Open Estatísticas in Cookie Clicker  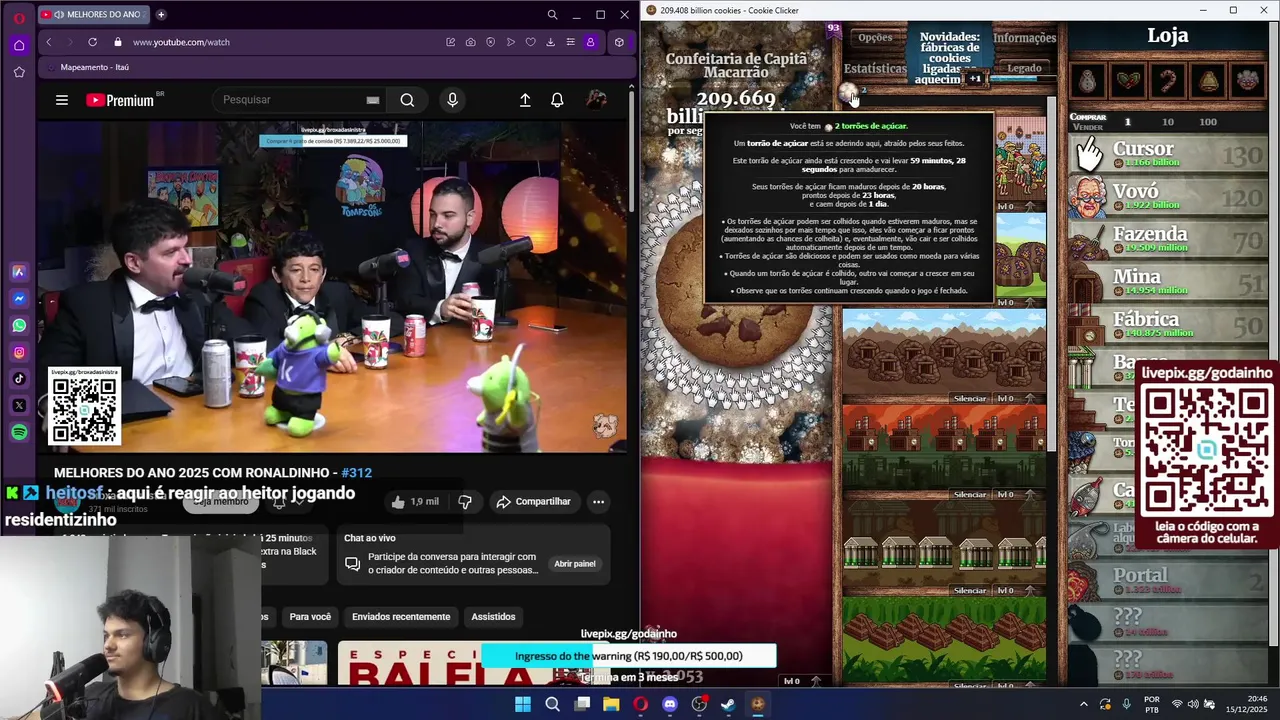[x=875, y=69]
